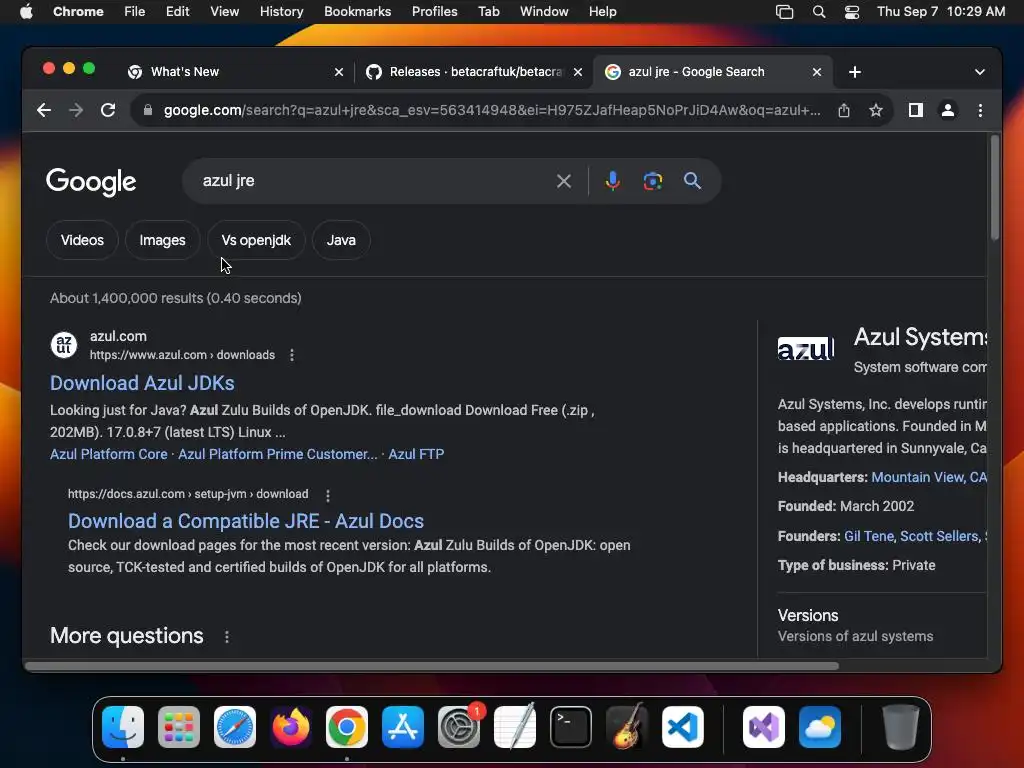
Task: Open the Download Azul JDKs result
Action: 142,383
